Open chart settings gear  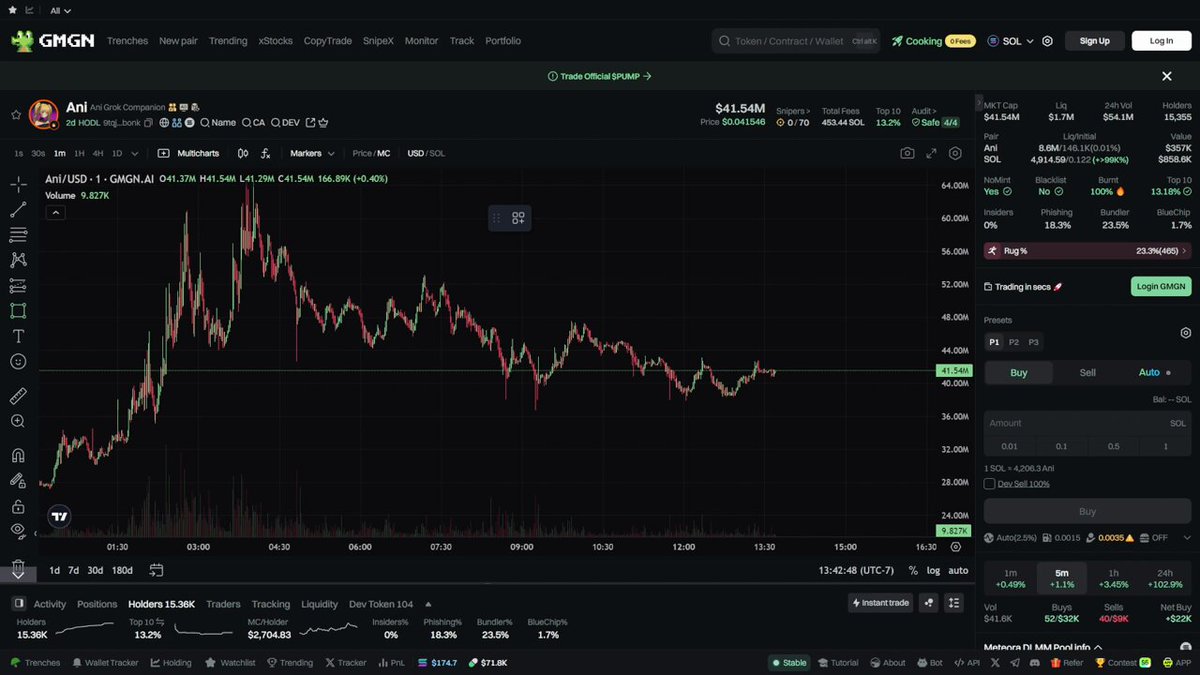pos(956,153)
